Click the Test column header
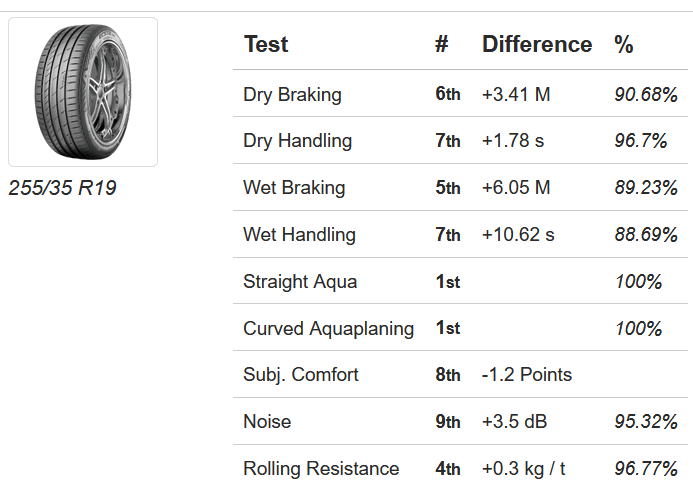Viewport: 693px width, 488px height. 266,45
